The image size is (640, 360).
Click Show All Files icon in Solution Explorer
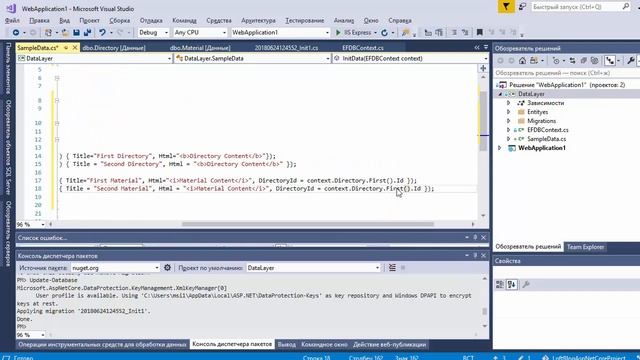(x=595, y=61)
